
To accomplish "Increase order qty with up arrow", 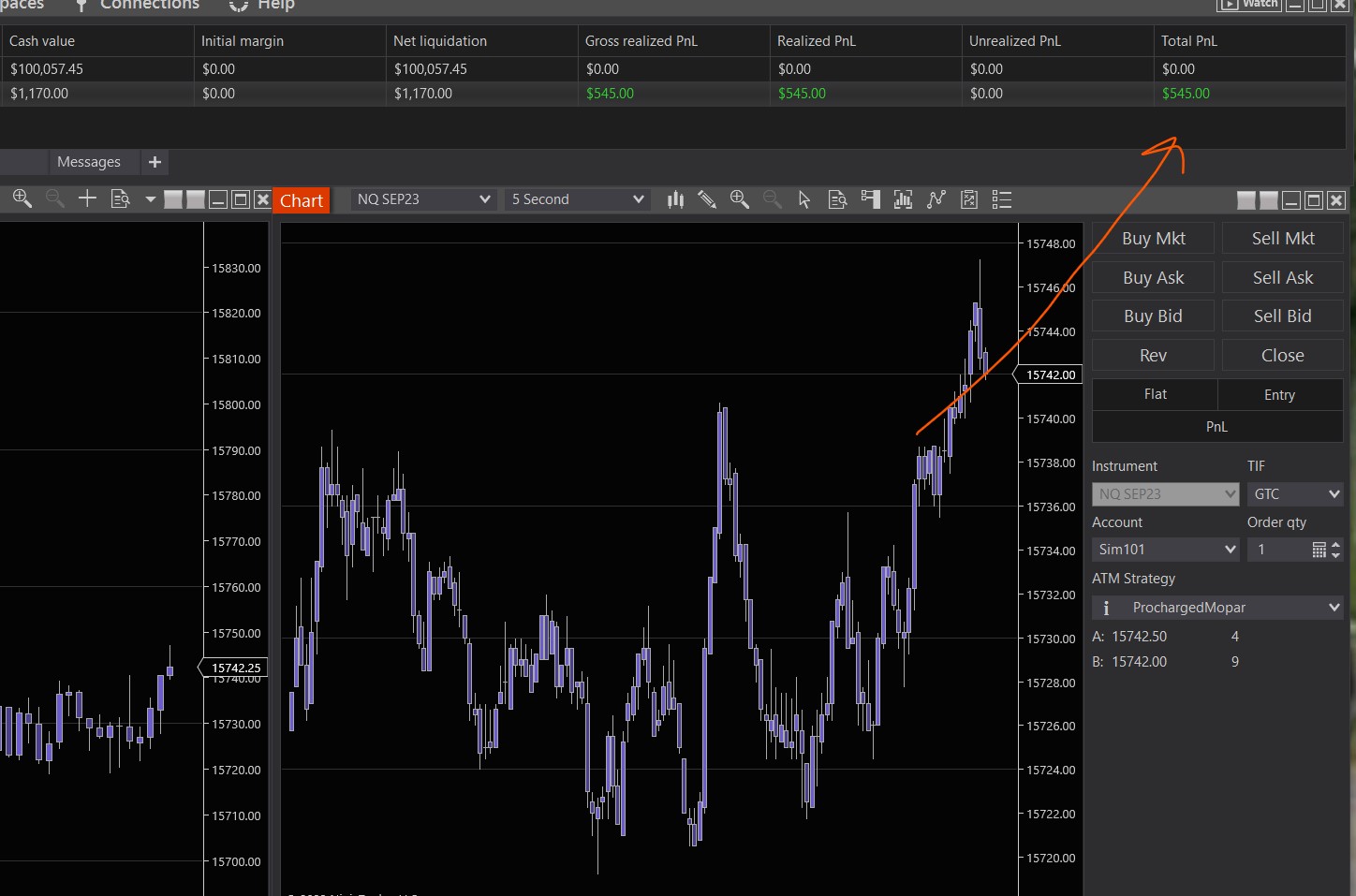I will coord(1336,545).
